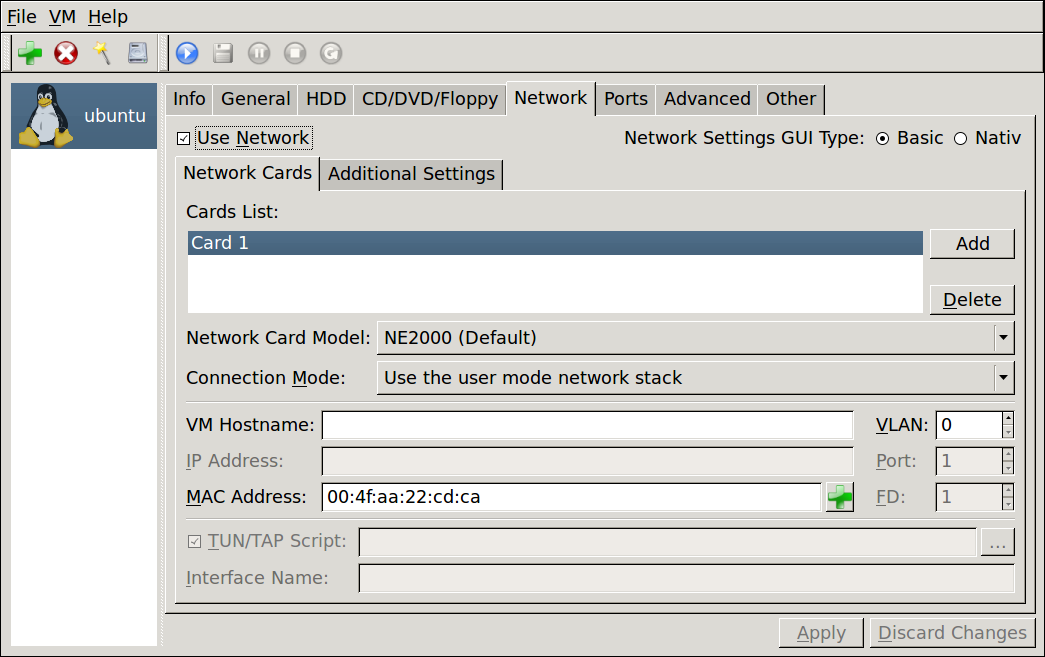Click the green plus Add VM icon

pyautogui.click(x=30, y=53)
